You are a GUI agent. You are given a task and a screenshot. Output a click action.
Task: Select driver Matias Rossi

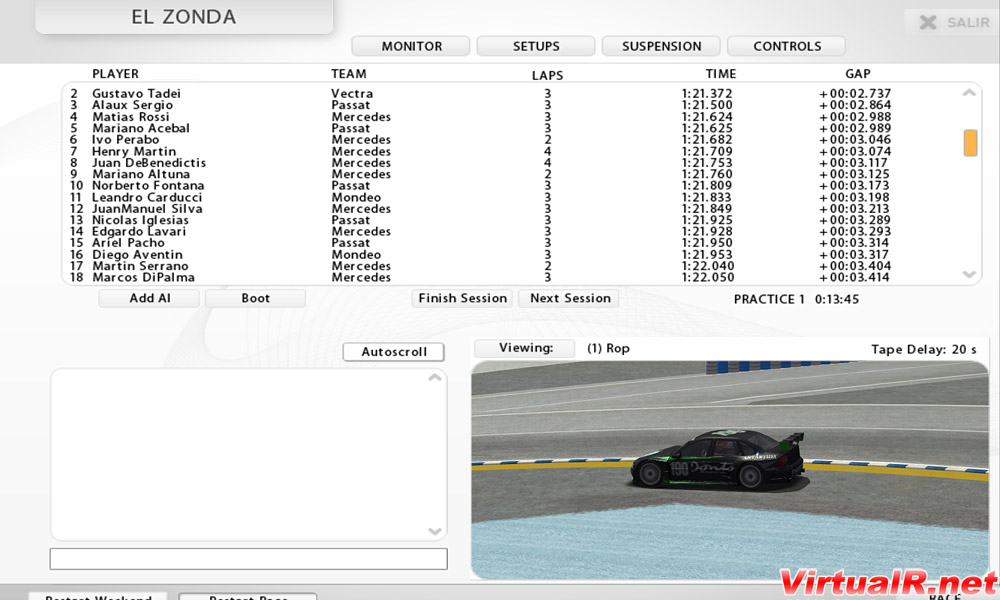pyautogui.click(x=131, y=117)
